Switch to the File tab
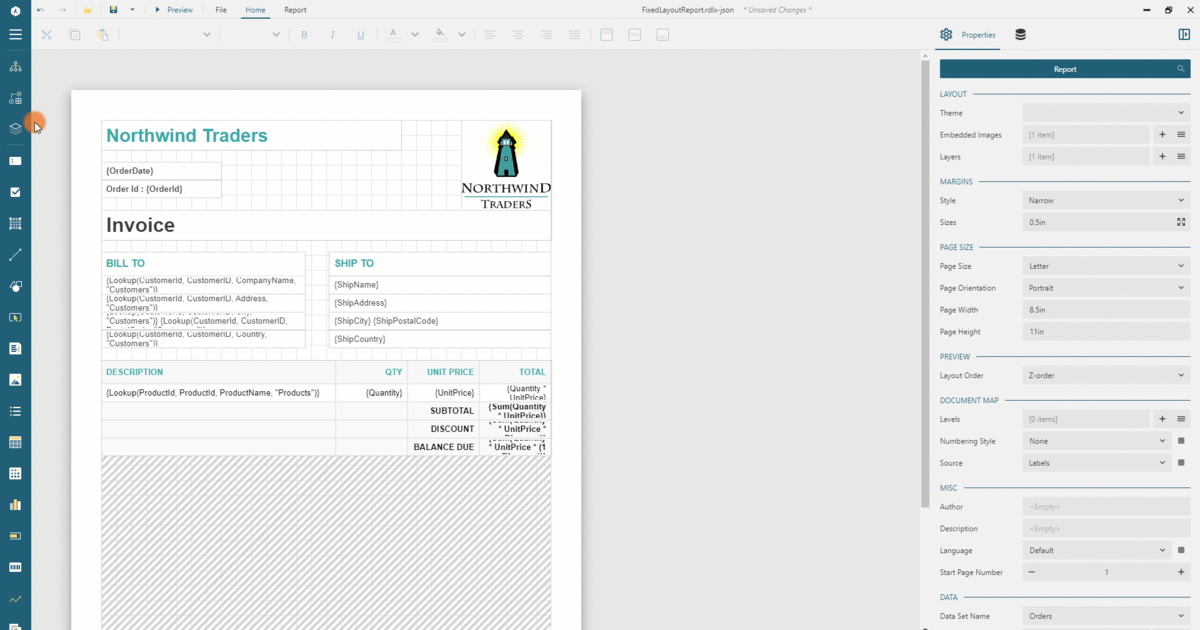This screenshot has width=1200, height=630. [x=221, y=10]
